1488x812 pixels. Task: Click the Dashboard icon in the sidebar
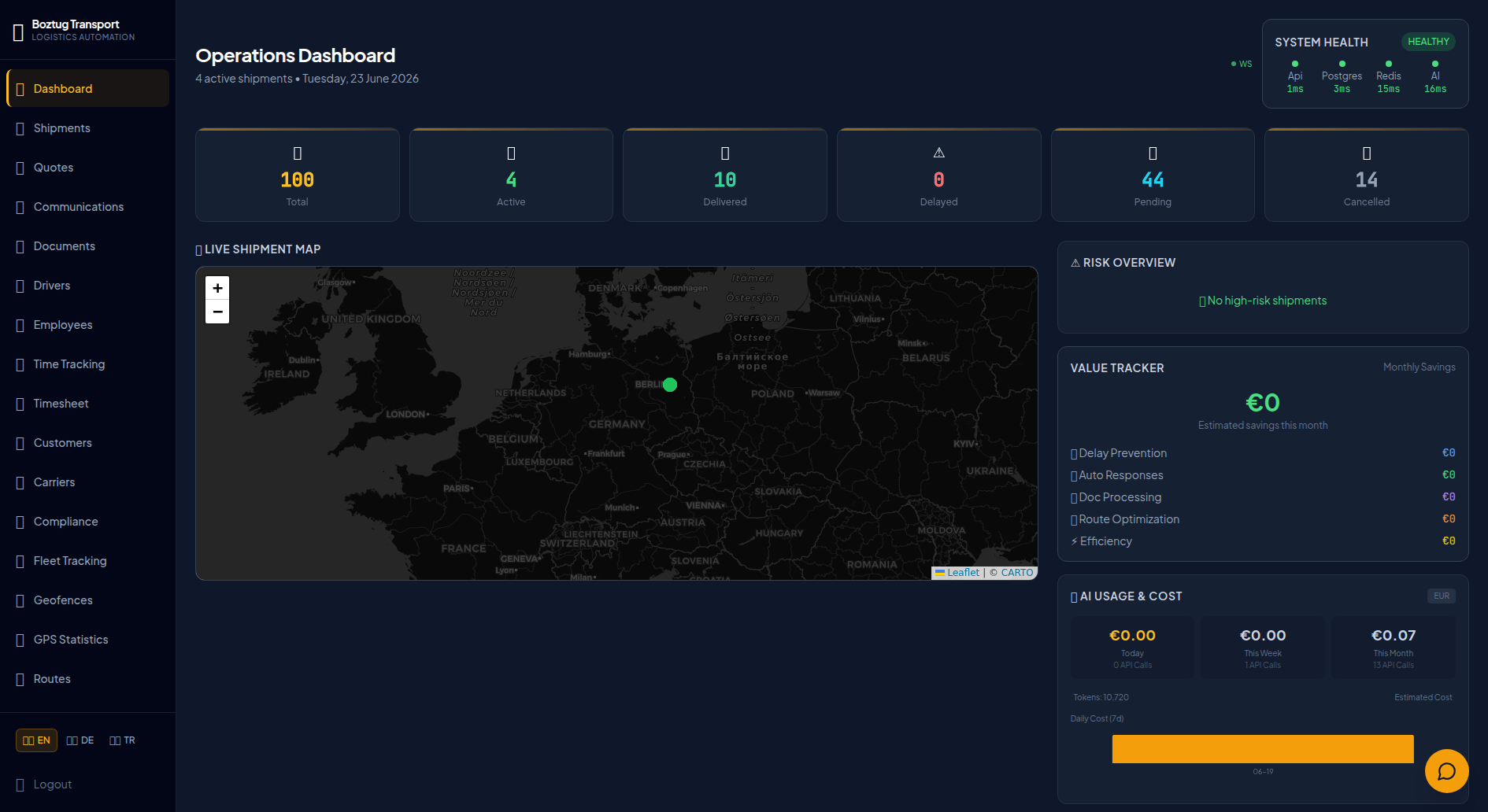pyautogui.click(x=20, y=90)
